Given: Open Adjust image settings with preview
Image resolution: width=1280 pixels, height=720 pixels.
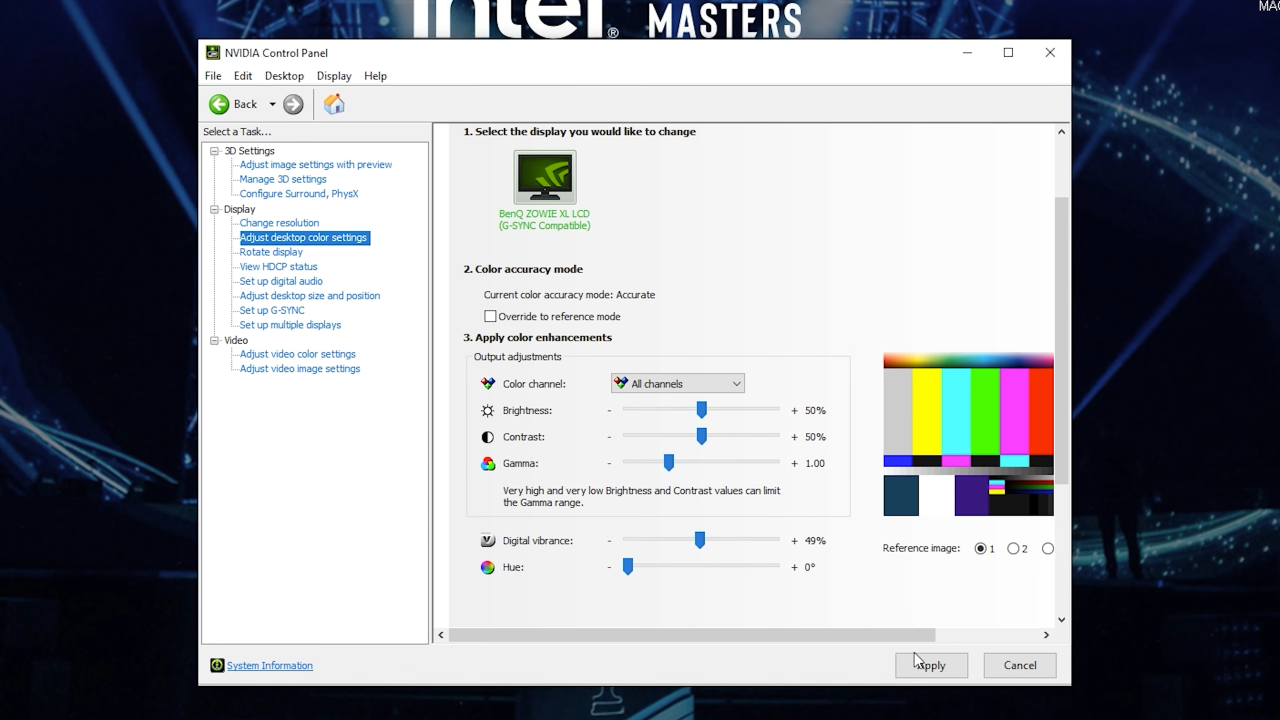Looking at the screenshot, I should tap(316, 165).
